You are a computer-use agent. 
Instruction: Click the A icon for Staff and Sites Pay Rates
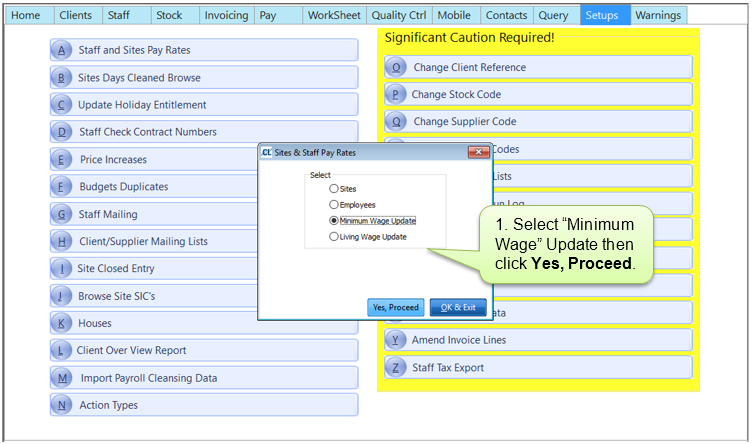62,51
